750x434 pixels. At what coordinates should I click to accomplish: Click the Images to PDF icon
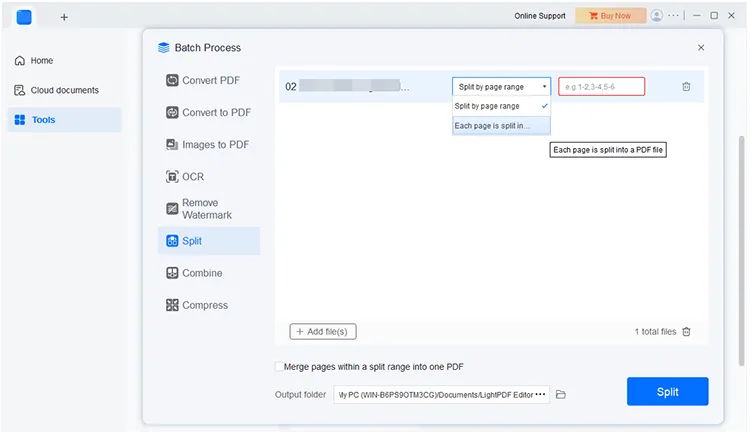coord(172,145)
